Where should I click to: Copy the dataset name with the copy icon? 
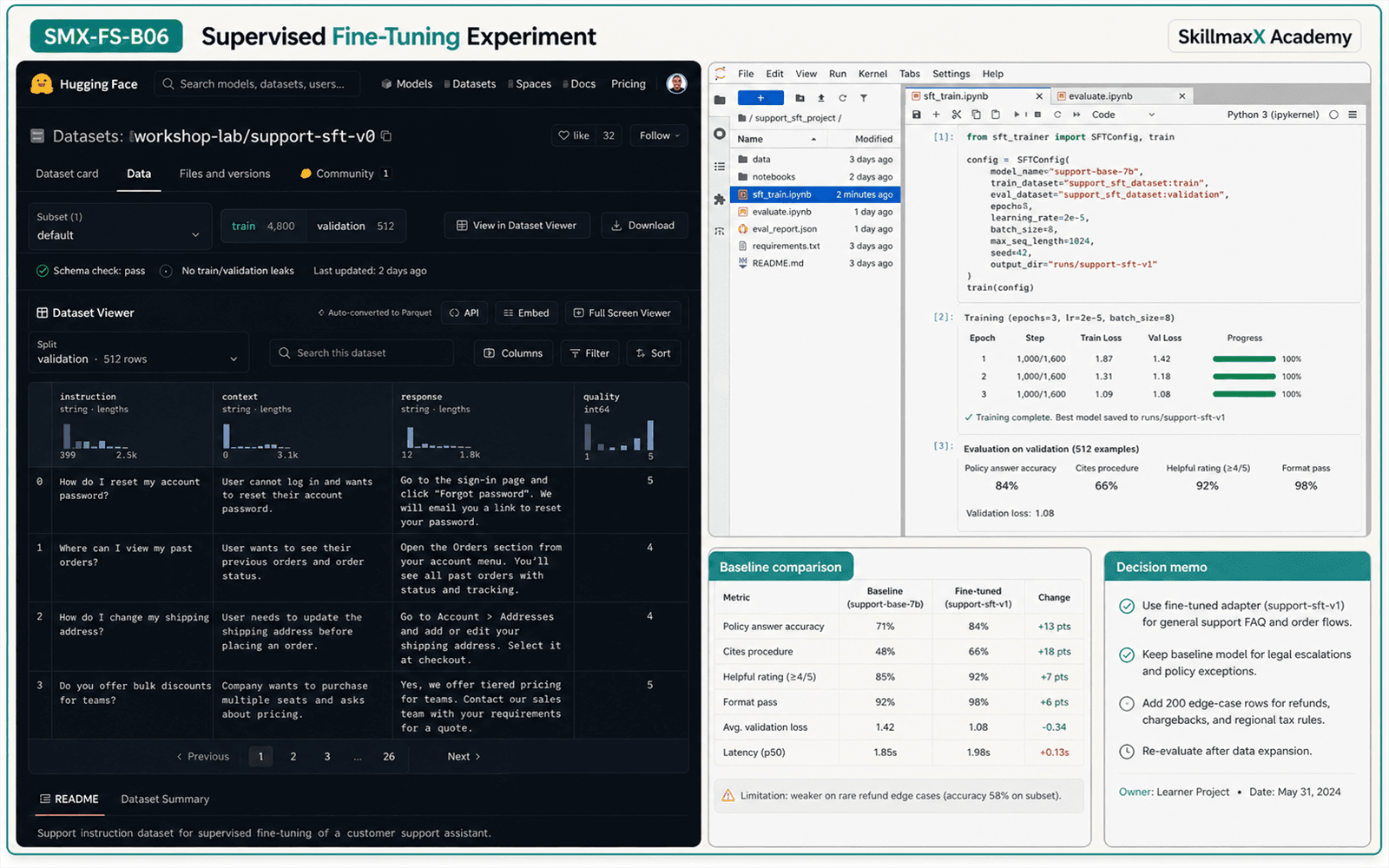point(386,136)
